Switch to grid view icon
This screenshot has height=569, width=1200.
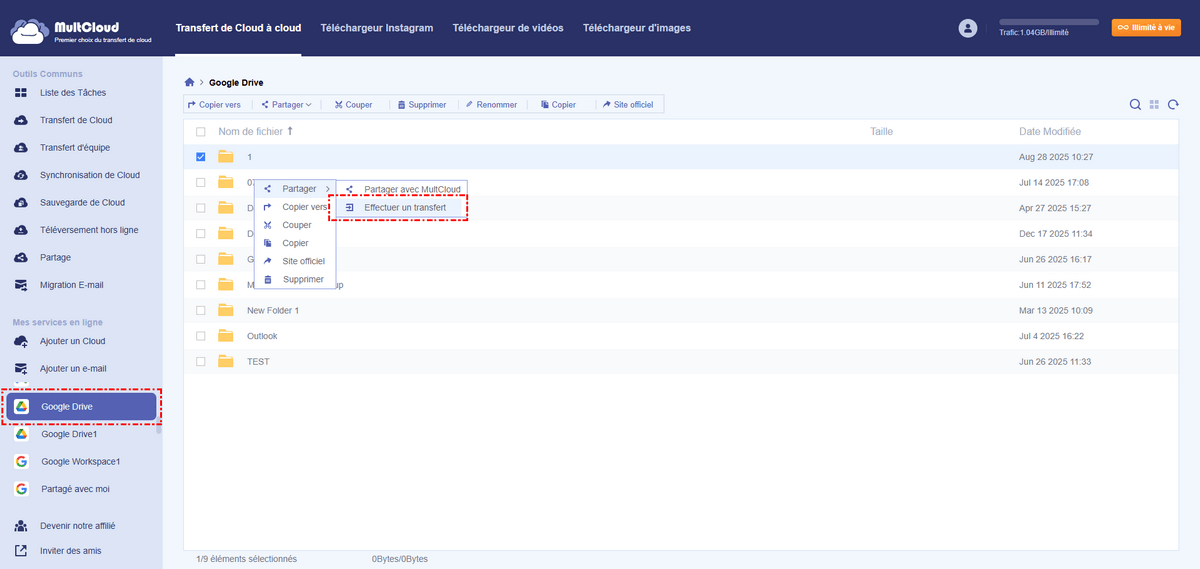[1154, 105]
